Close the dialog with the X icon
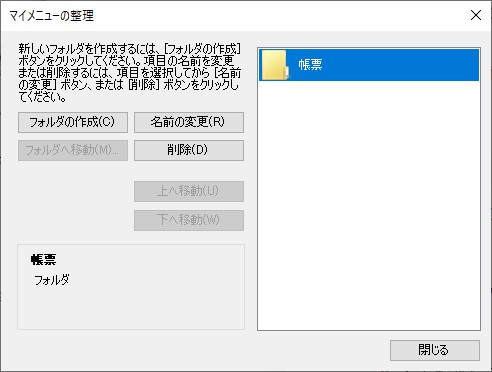 click(x=476, y=15)
